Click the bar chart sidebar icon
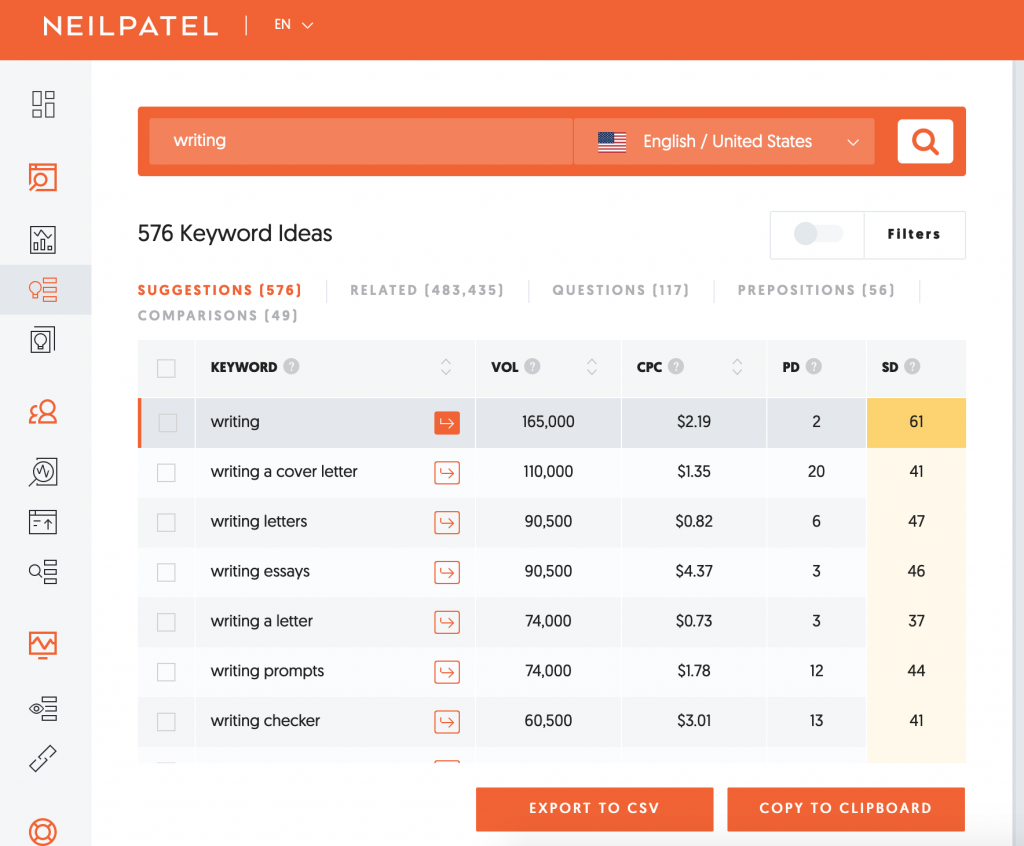Image resolution: width=1024 pixels, height=846 pixels. (43, 239)
